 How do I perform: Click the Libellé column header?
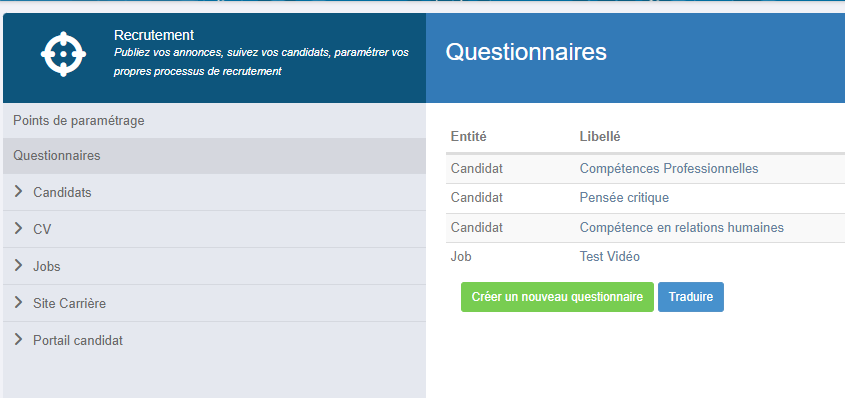[600, 137]
